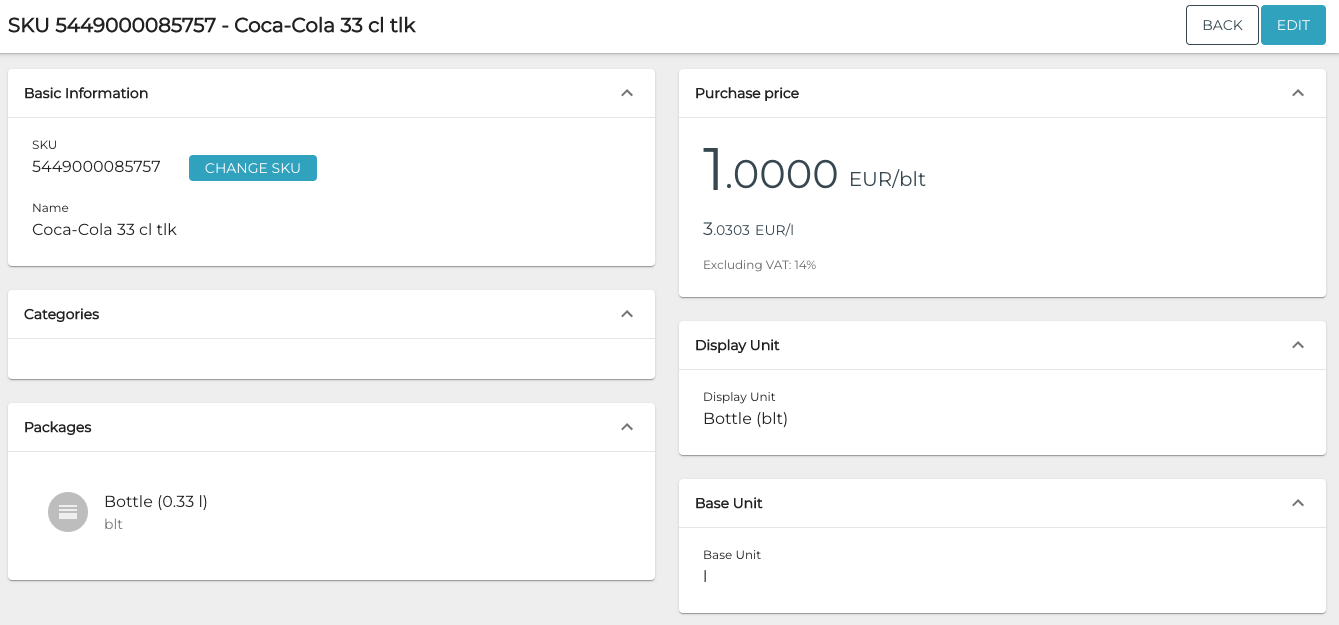Select the Bottle (0.33 l) package entry
Screen dimensions: 1339x625
point(156,502)
